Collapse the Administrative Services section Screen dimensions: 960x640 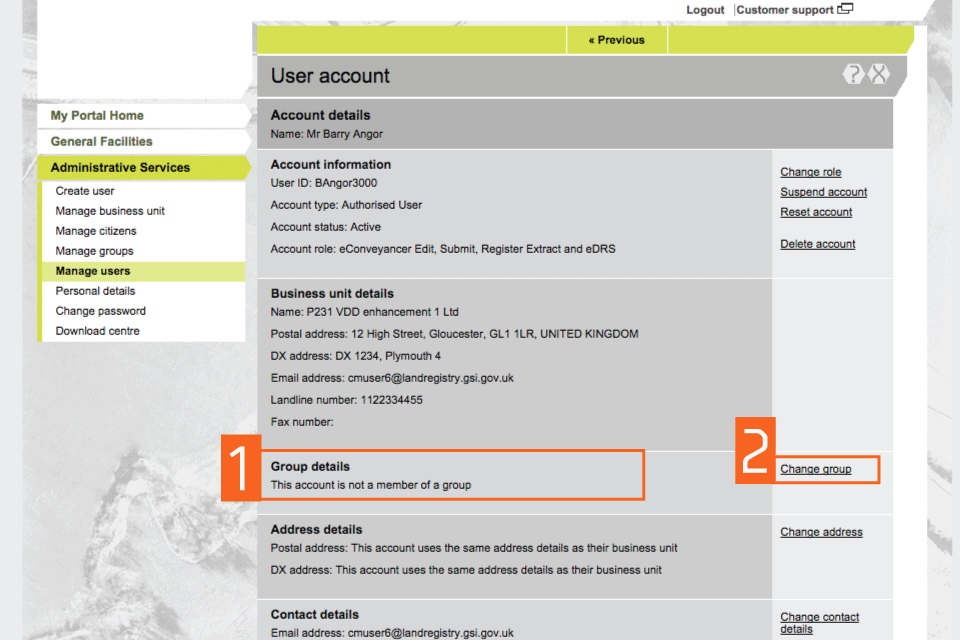pyautogui.click(x=120, y=168)
